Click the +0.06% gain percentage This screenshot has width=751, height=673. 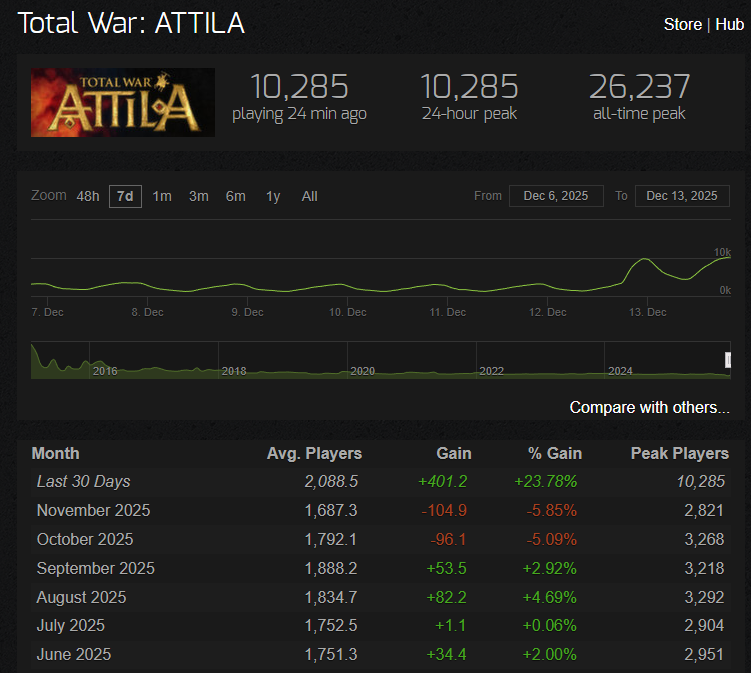coord(549,626)
